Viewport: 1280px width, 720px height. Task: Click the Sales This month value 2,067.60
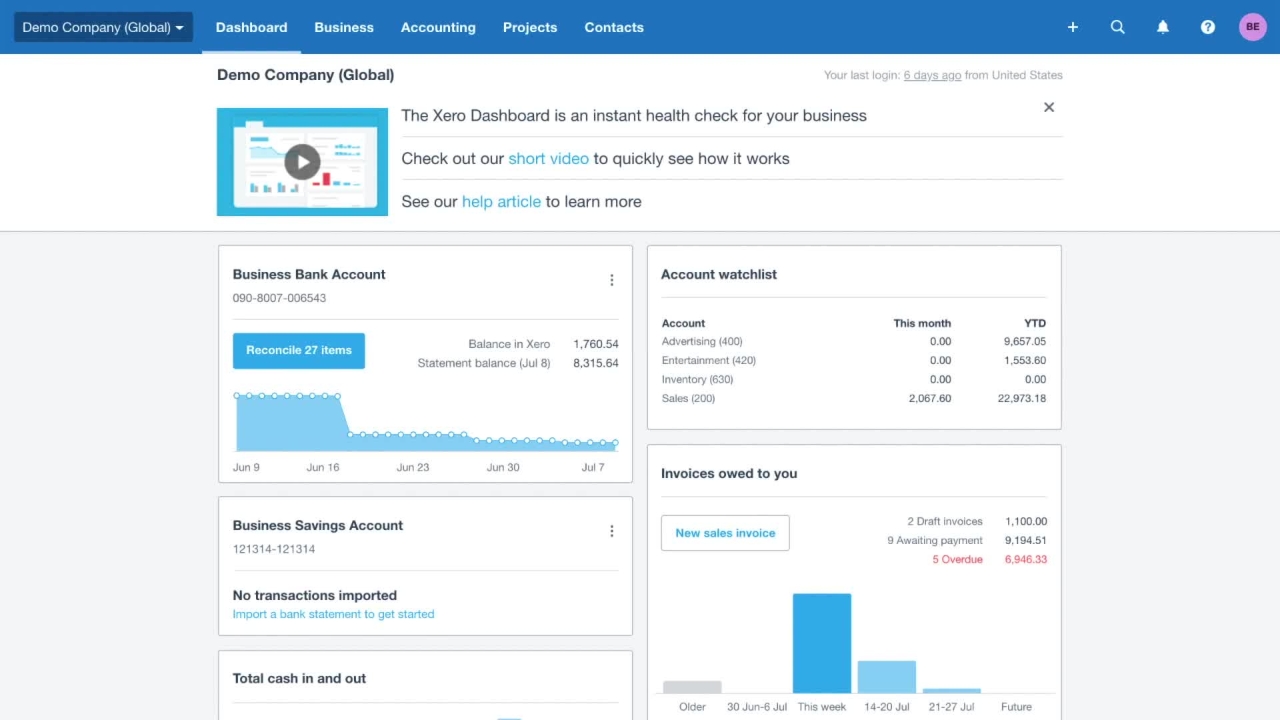coord(930,398)
